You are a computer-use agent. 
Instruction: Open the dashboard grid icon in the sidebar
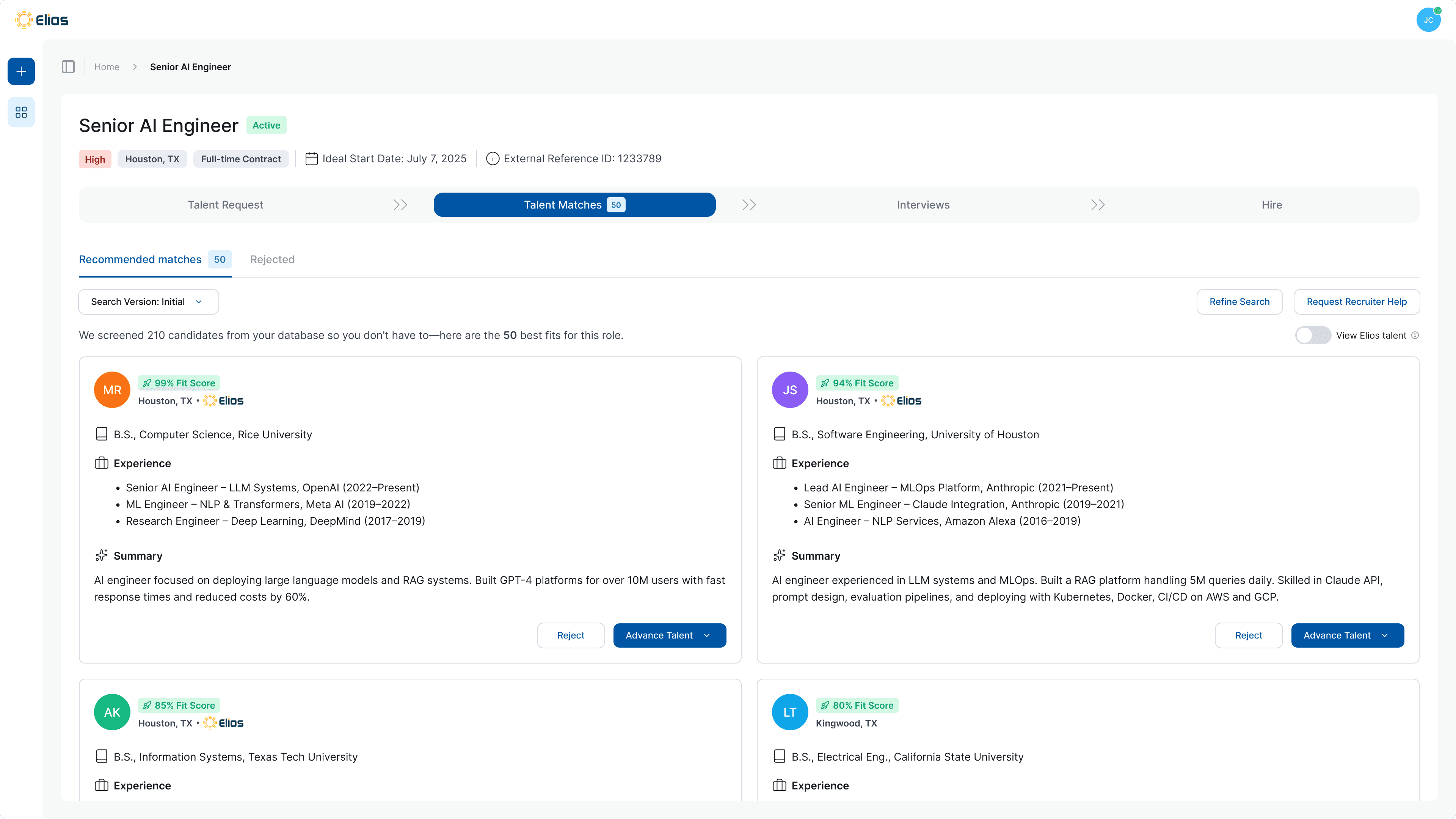tap(21, 112)
